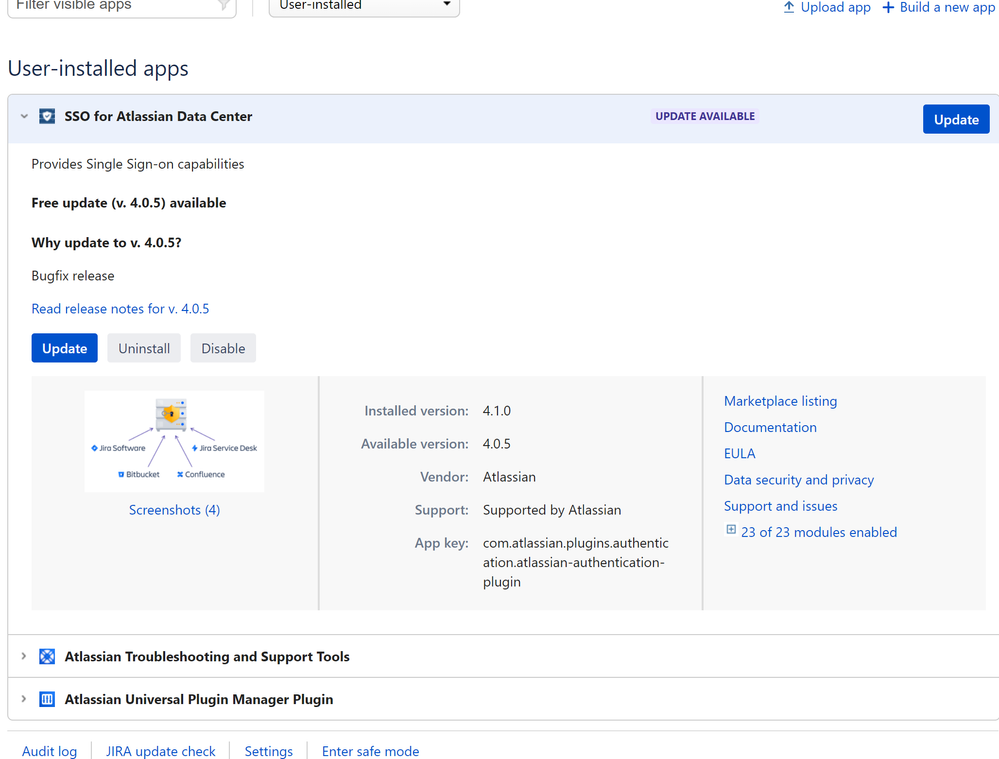Screen dimensions: 999x759
Task: Click the SSO for Atlassian Data Center shield icon
Action: tap(47, 116)
